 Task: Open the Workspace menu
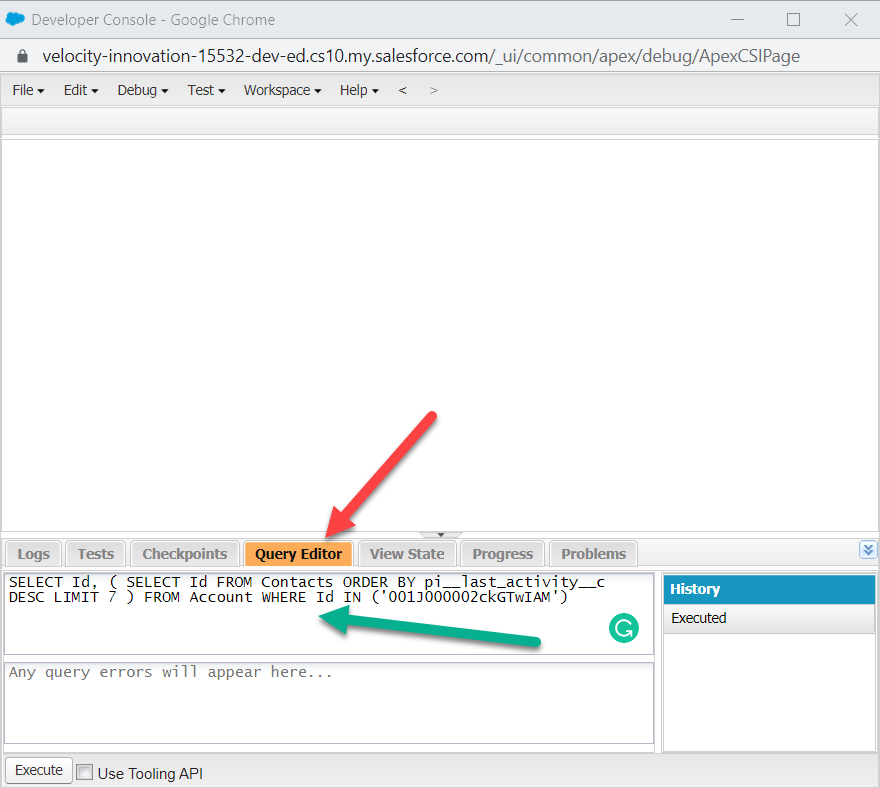(282, 90)
